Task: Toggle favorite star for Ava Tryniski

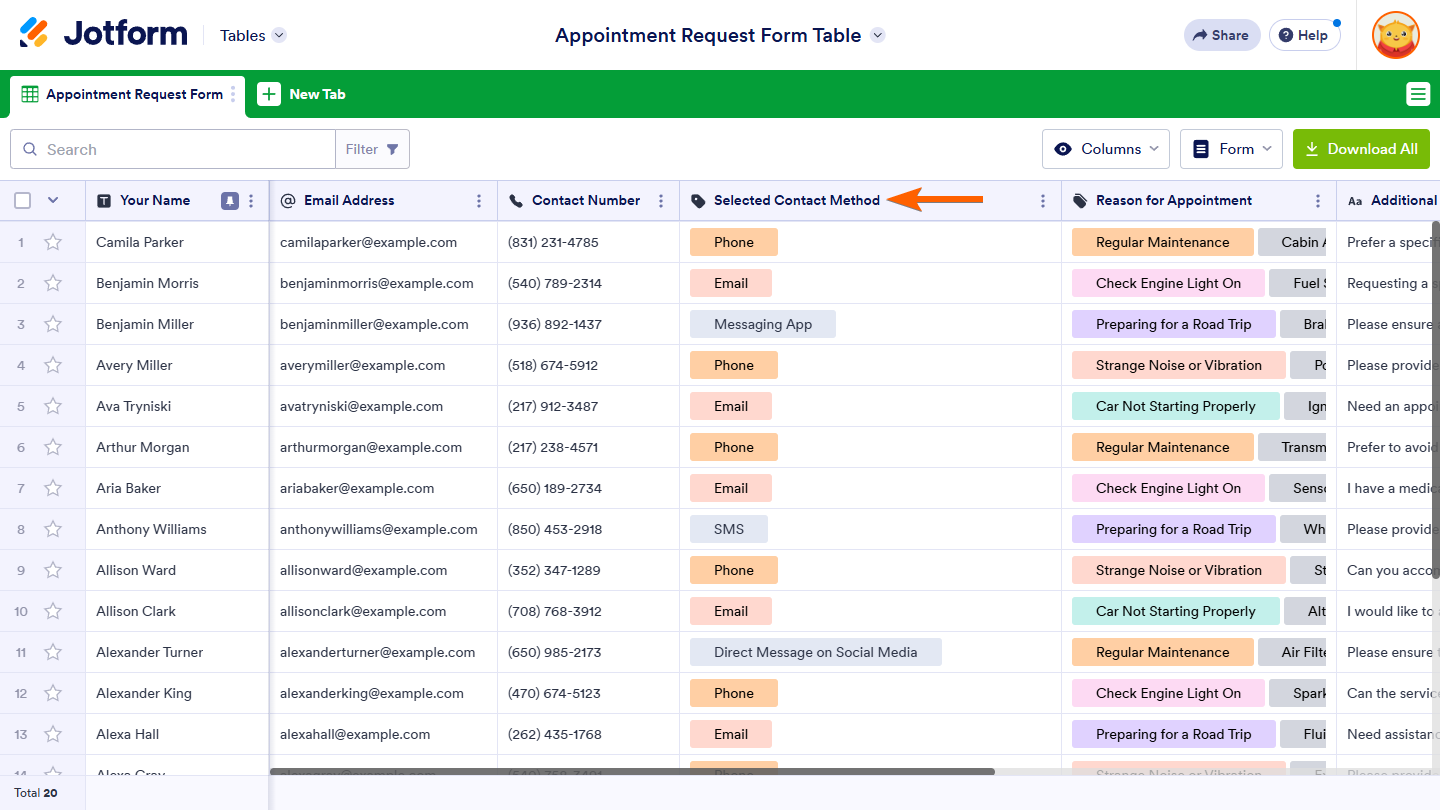Action: pyautogui.click(x=53, y=406)
